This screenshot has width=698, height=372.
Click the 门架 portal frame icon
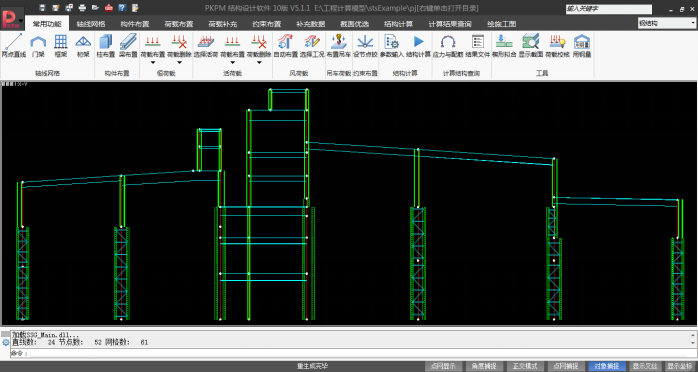(38, 46)
